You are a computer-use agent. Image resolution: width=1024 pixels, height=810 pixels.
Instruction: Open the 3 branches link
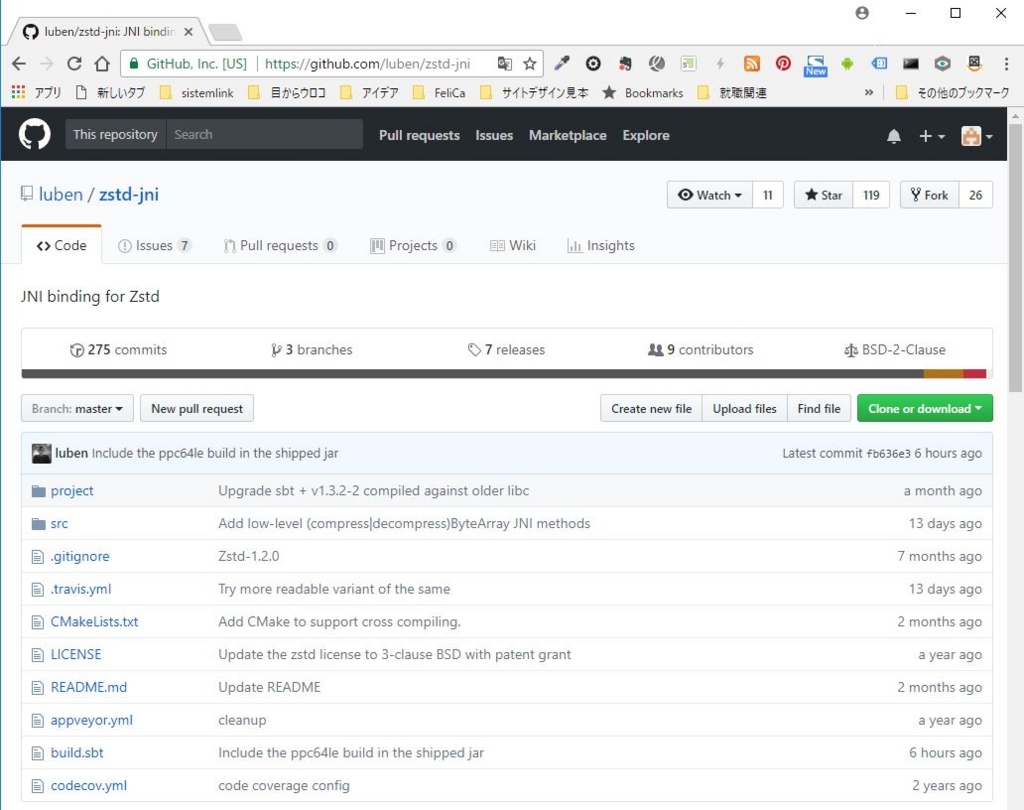point(312,350)
